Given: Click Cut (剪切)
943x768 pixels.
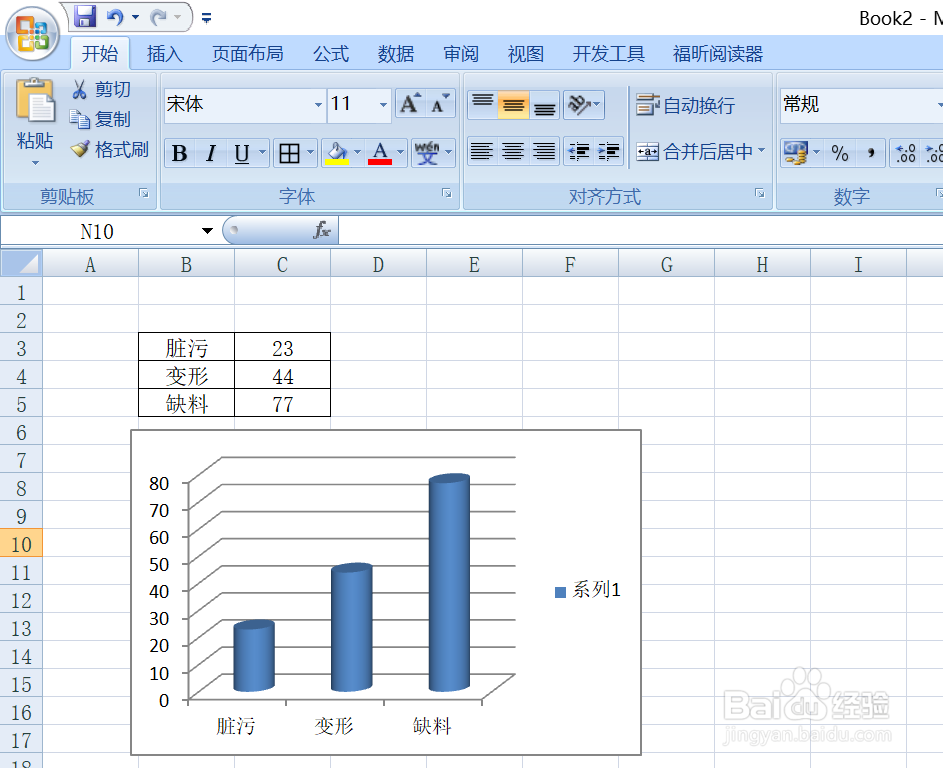Looking at the screenshot, I should click(x=100, y=89).
